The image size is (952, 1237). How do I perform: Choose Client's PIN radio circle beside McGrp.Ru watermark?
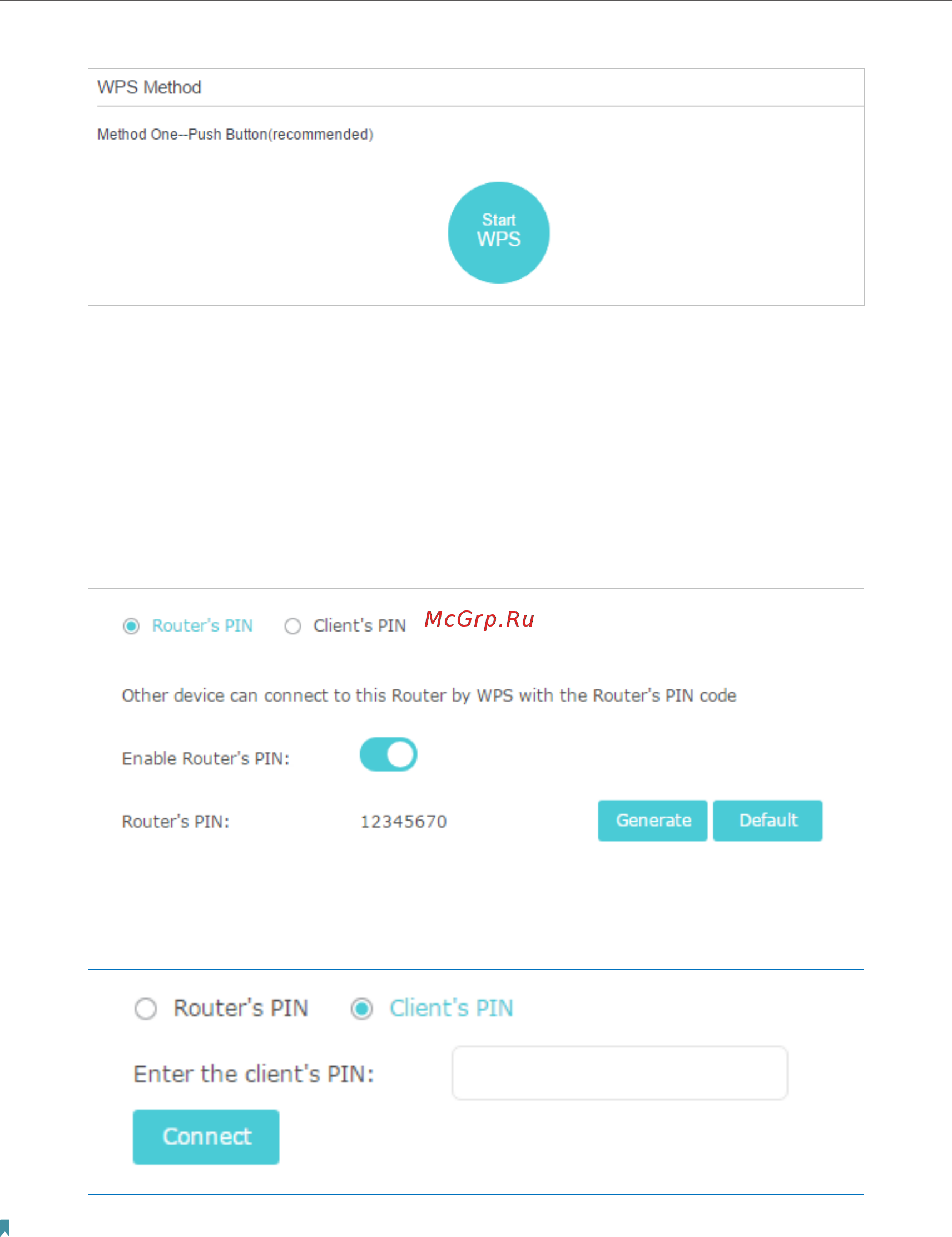(292, 626)
